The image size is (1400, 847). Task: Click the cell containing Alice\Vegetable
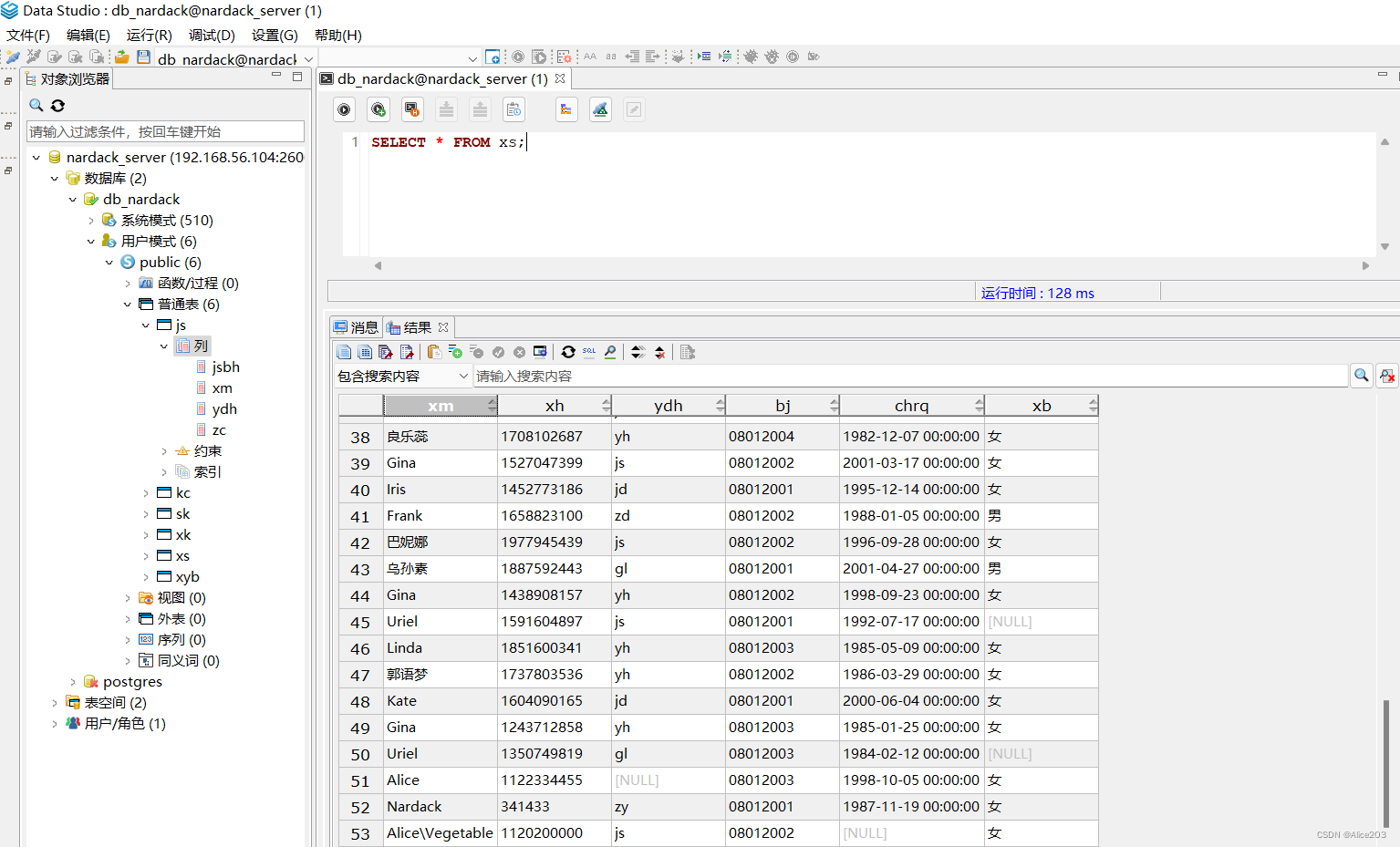point(441,833)
